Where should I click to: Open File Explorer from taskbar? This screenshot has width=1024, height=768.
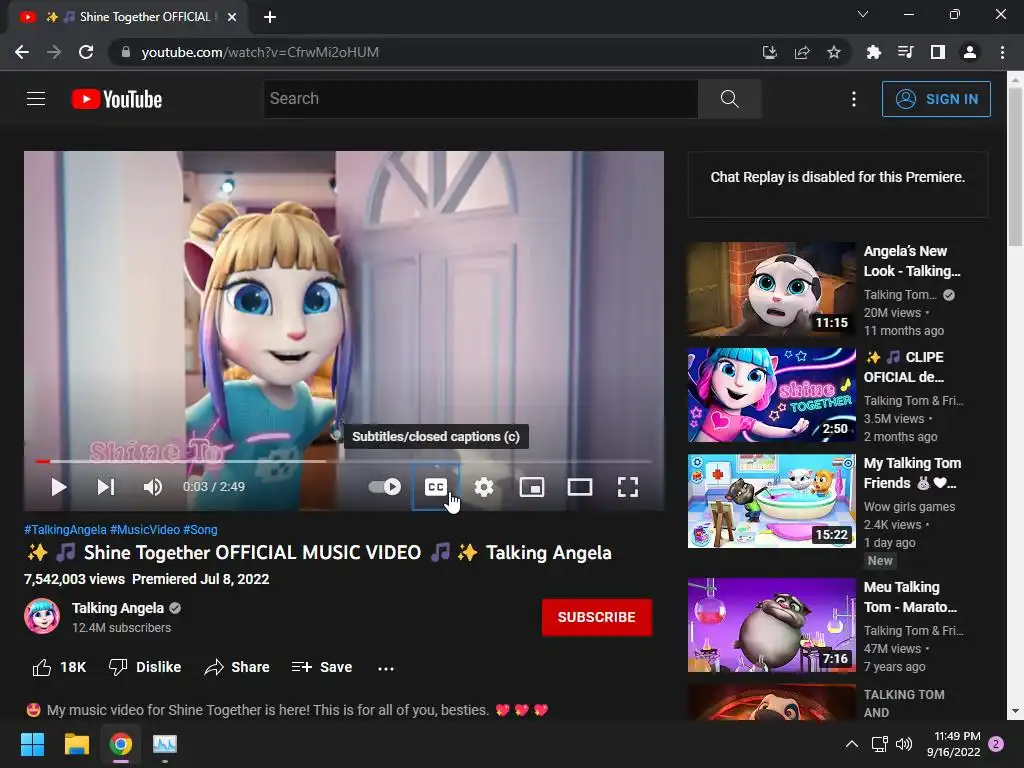tap(76, 744)
